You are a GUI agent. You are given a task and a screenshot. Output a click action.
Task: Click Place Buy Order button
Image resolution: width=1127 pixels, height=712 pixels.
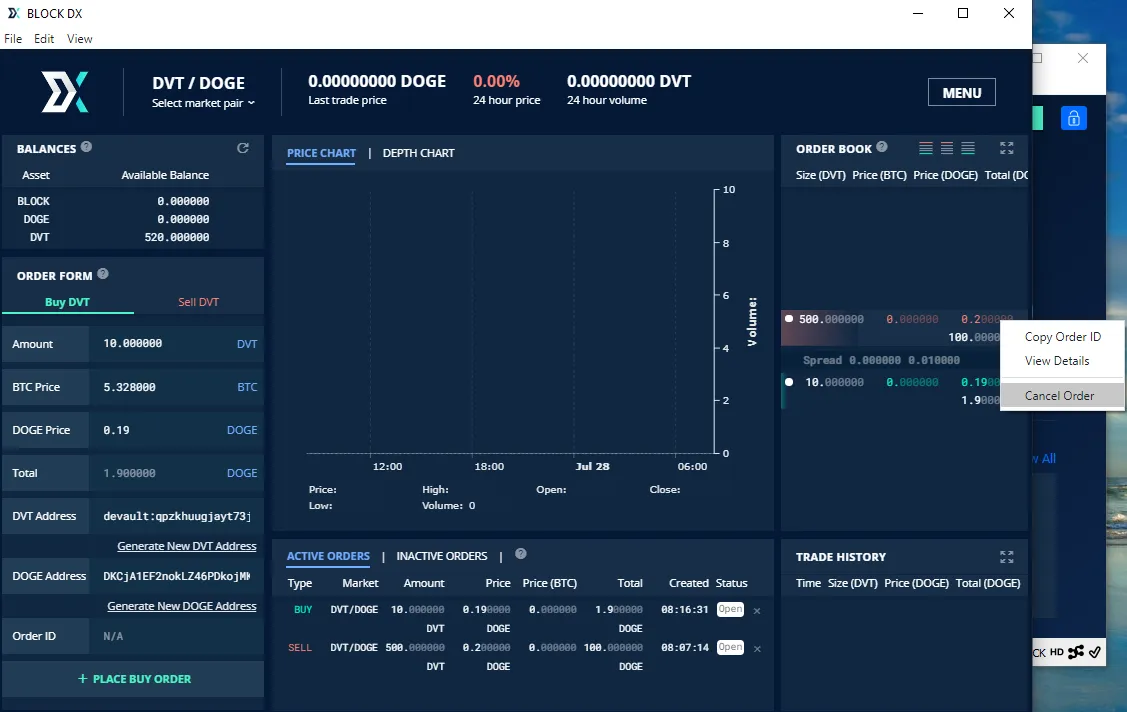point(134,679)
